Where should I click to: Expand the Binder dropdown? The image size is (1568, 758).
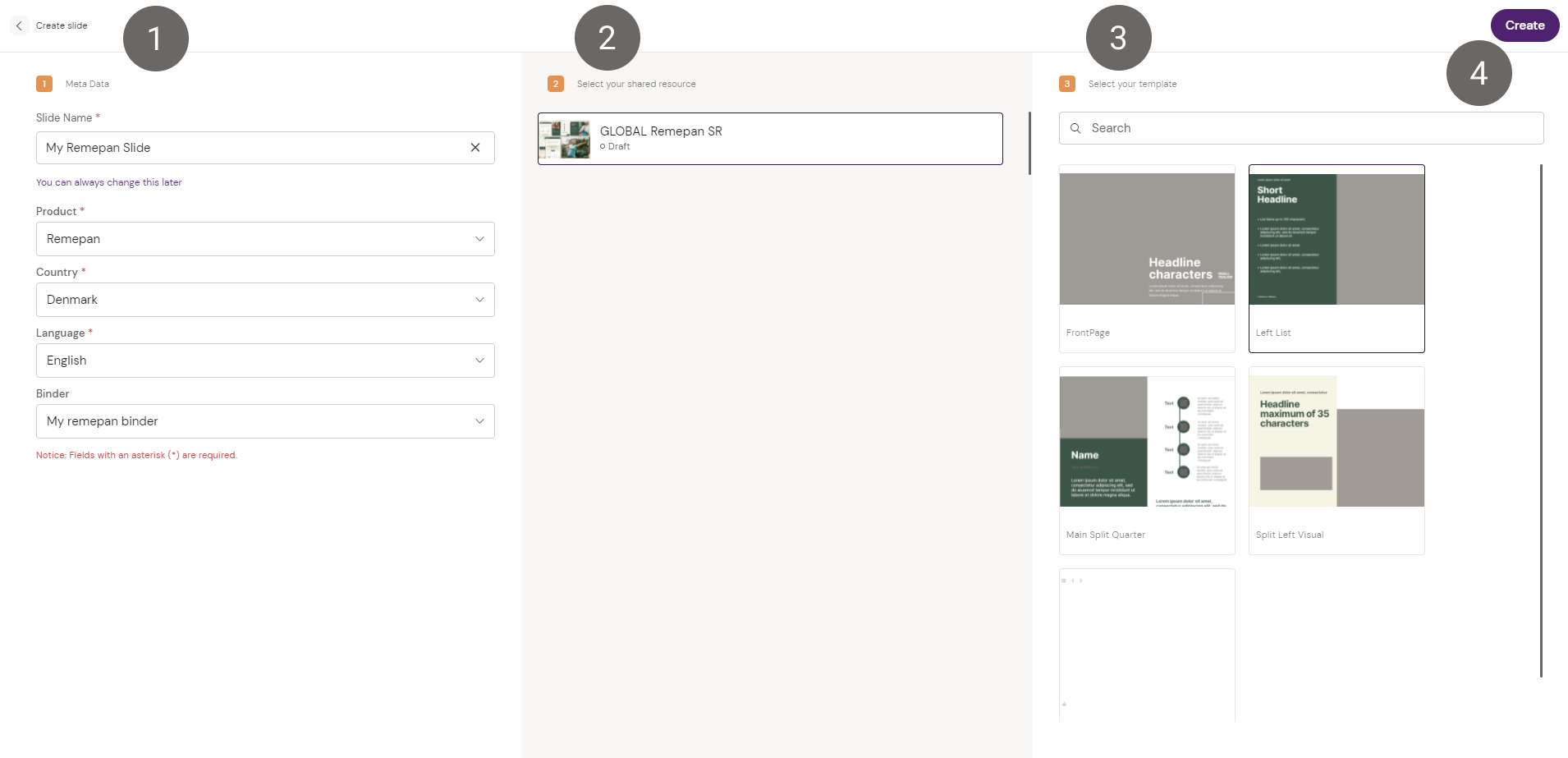pos(265,421)
